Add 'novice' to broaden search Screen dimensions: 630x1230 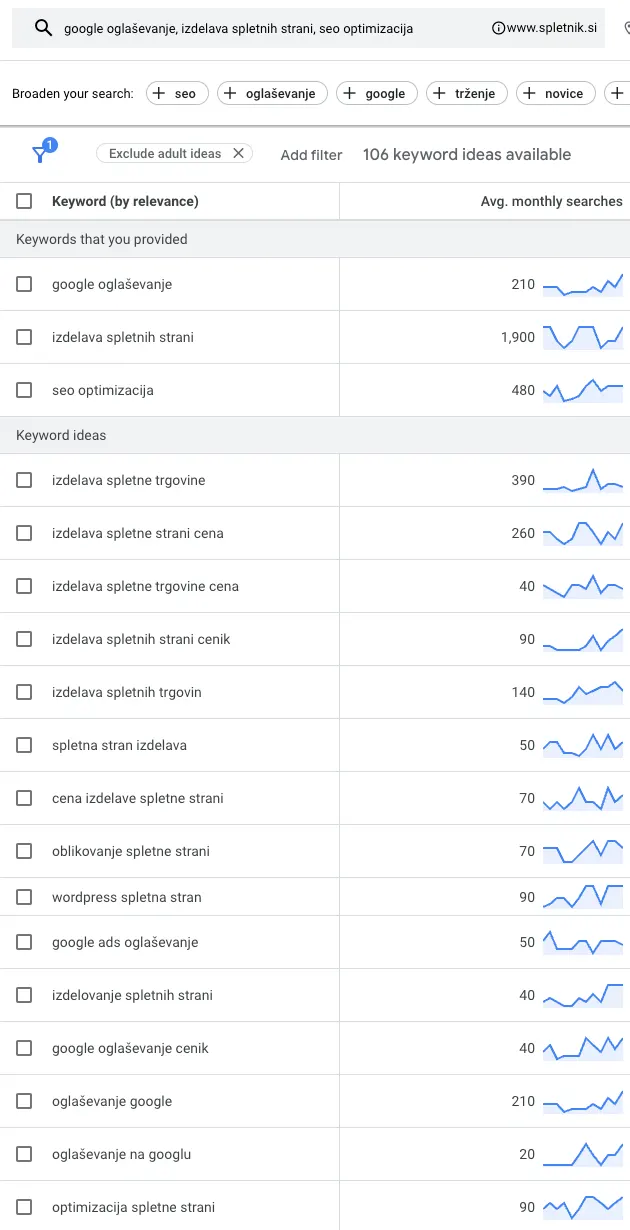(x=556, y=93)
